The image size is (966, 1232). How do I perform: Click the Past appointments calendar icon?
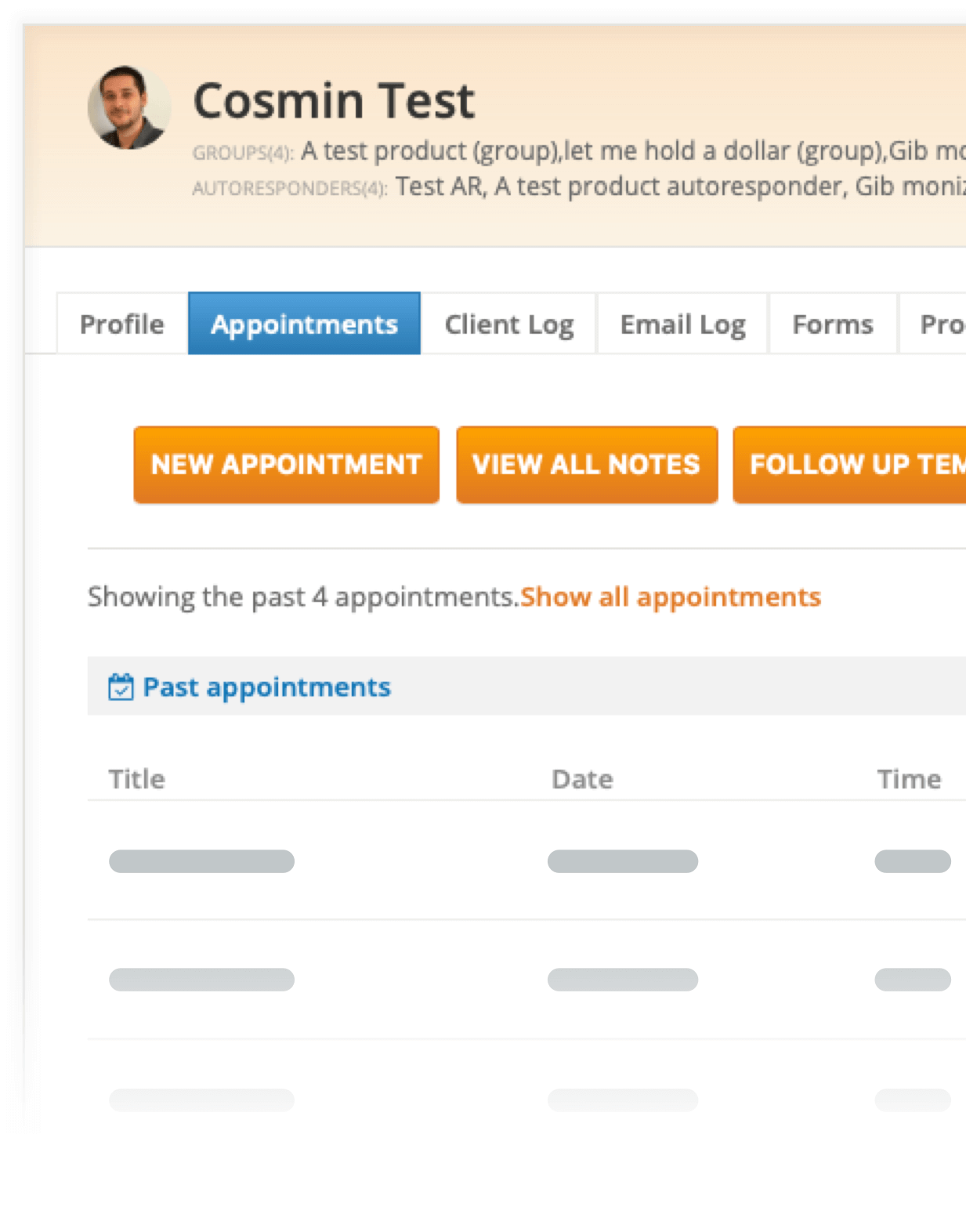(121, 687)
